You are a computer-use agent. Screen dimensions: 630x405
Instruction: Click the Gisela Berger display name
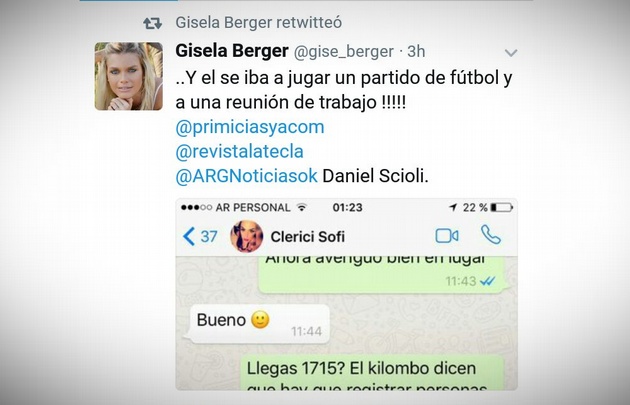pos(232,51)
